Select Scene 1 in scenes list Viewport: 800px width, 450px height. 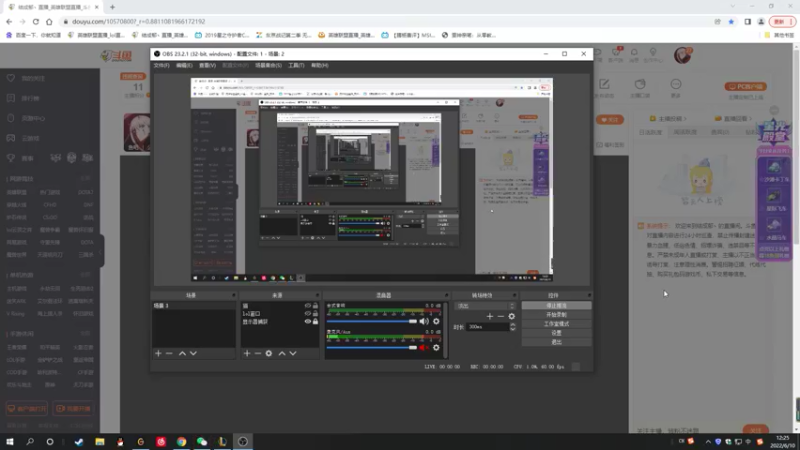tap(194, 306)
